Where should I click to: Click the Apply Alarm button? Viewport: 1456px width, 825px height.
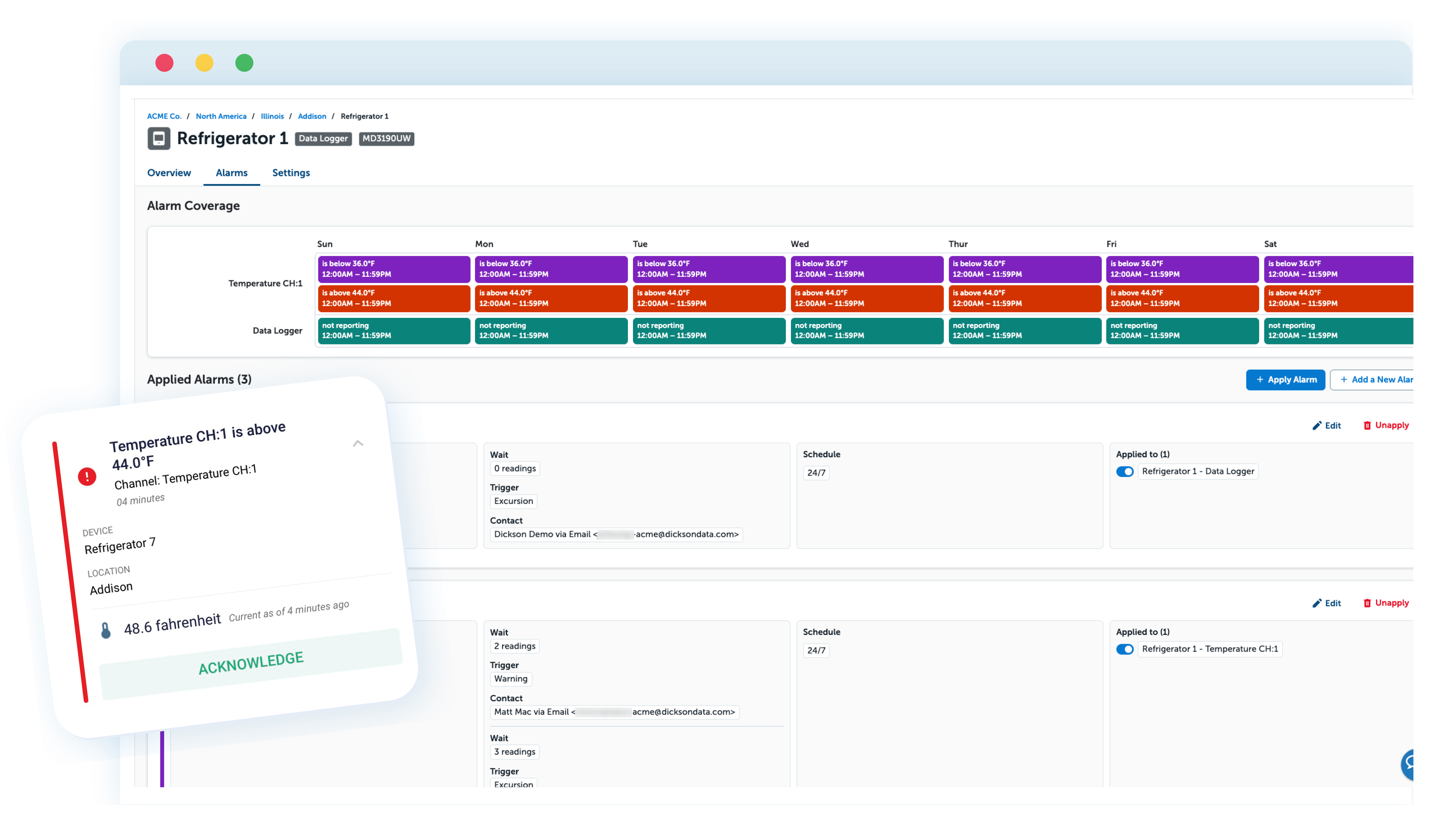(x=1285, y=380)
